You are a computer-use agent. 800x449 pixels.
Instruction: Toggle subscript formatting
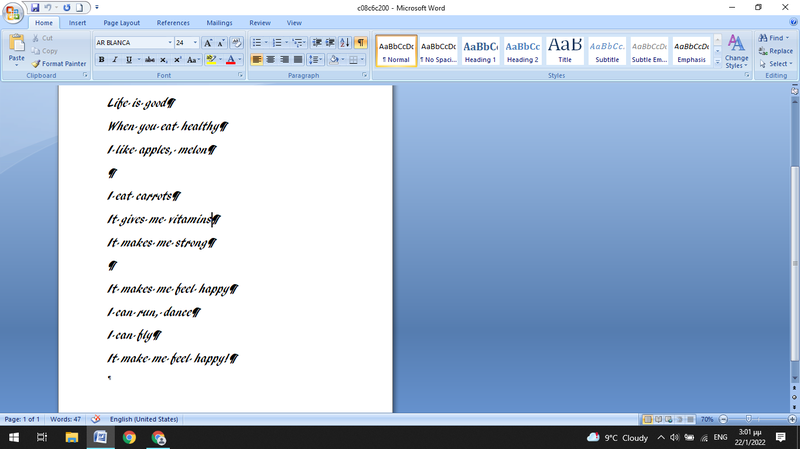(164, 60)
